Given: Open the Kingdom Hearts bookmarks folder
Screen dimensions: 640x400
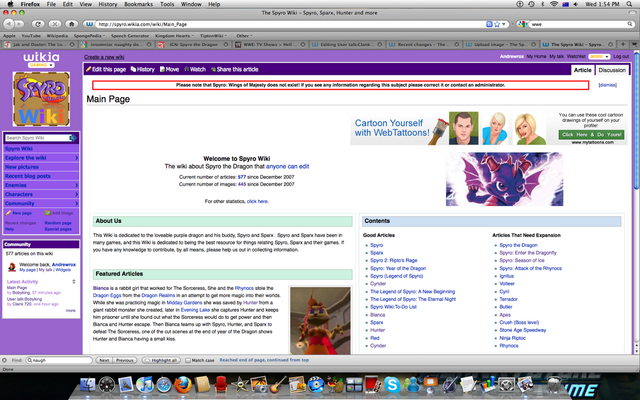Looking at the screenshot, I should (174, 36).
